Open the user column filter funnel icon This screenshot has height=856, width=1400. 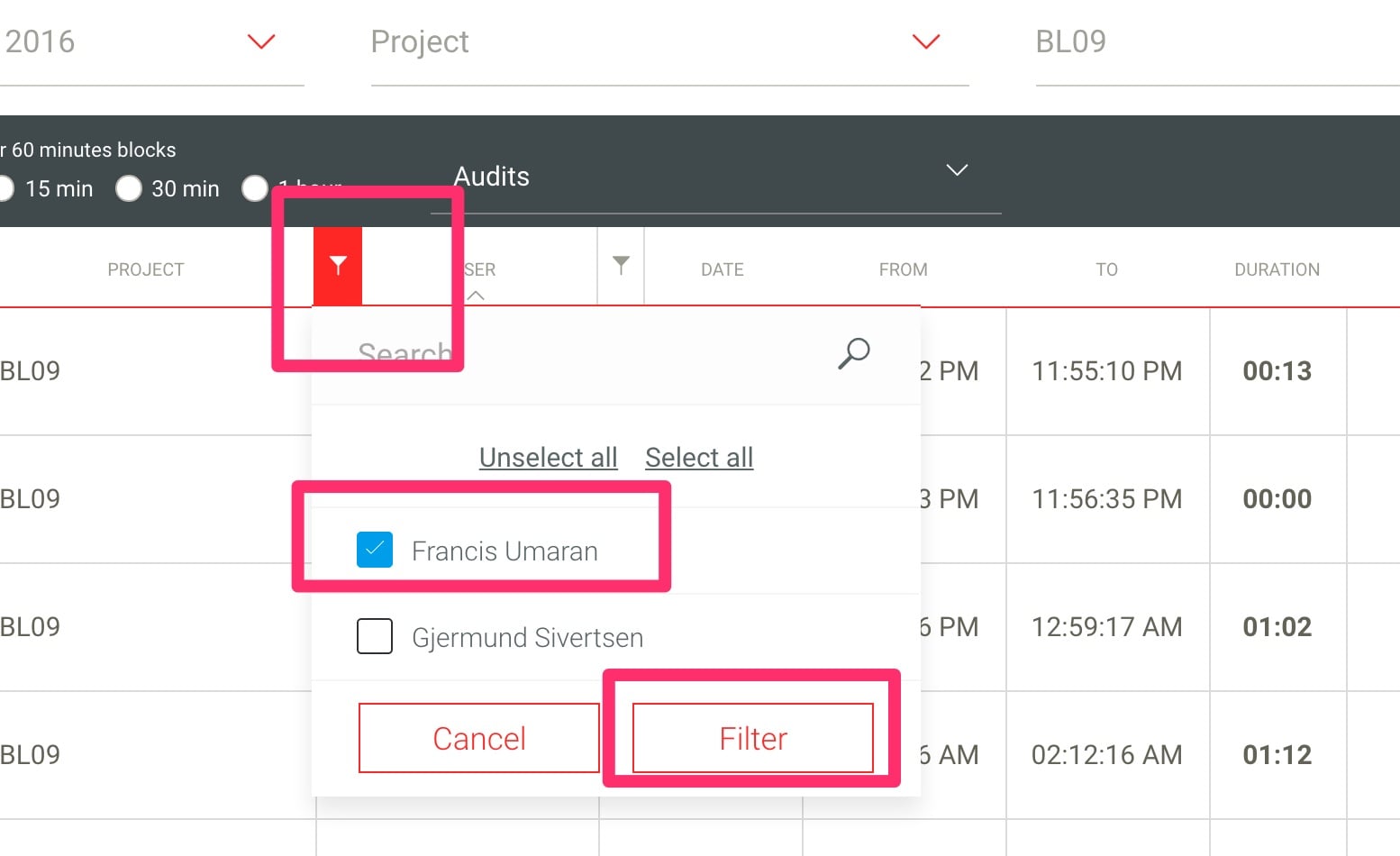621,265
